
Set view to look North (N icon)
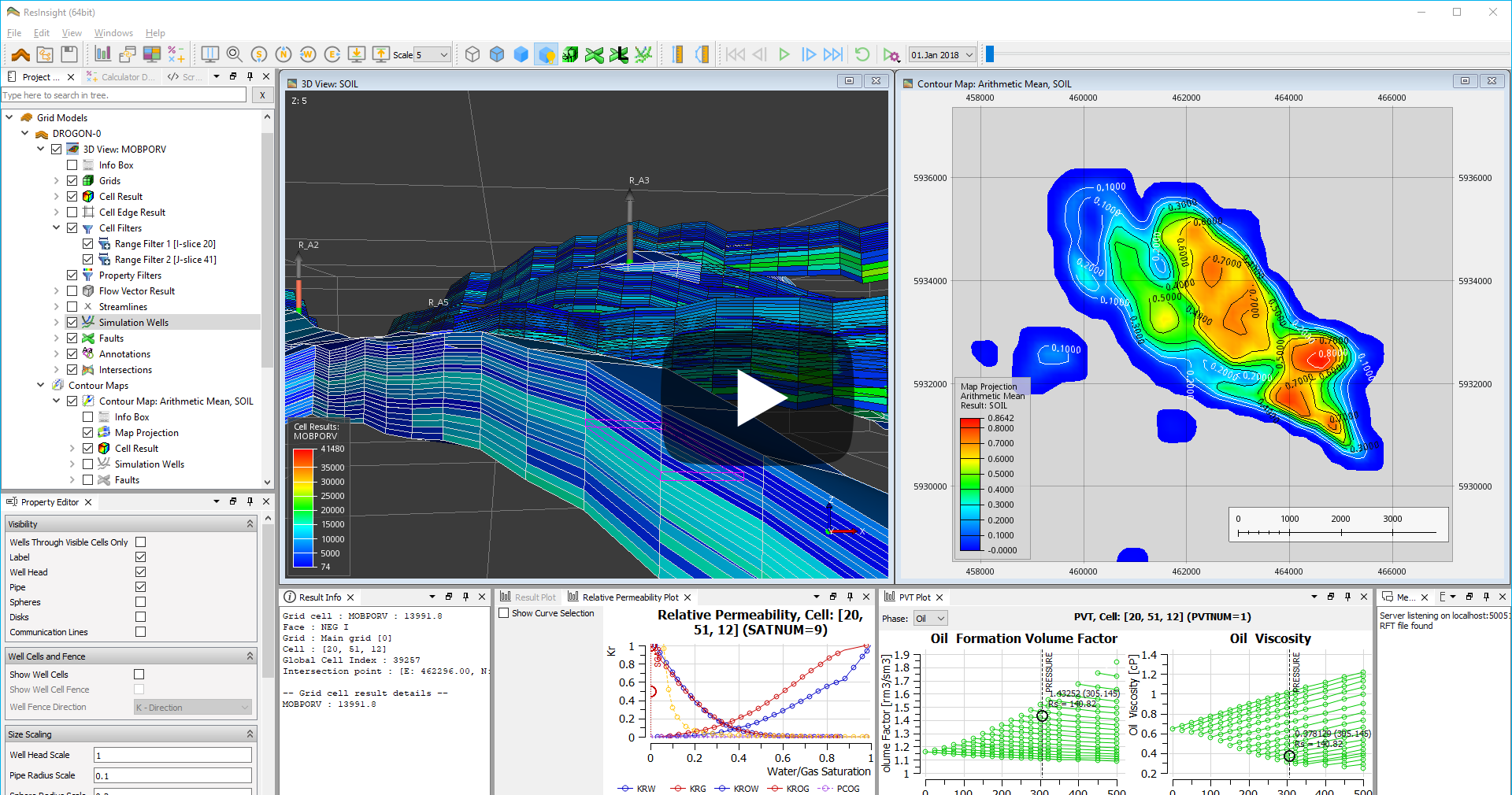[x=283, y=54]
